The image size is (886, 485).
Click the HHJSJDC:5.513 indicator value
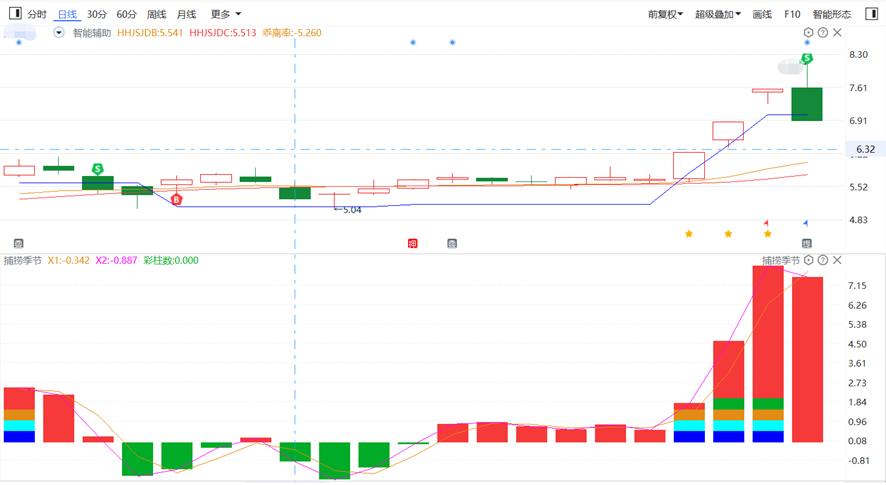(223, 33)
